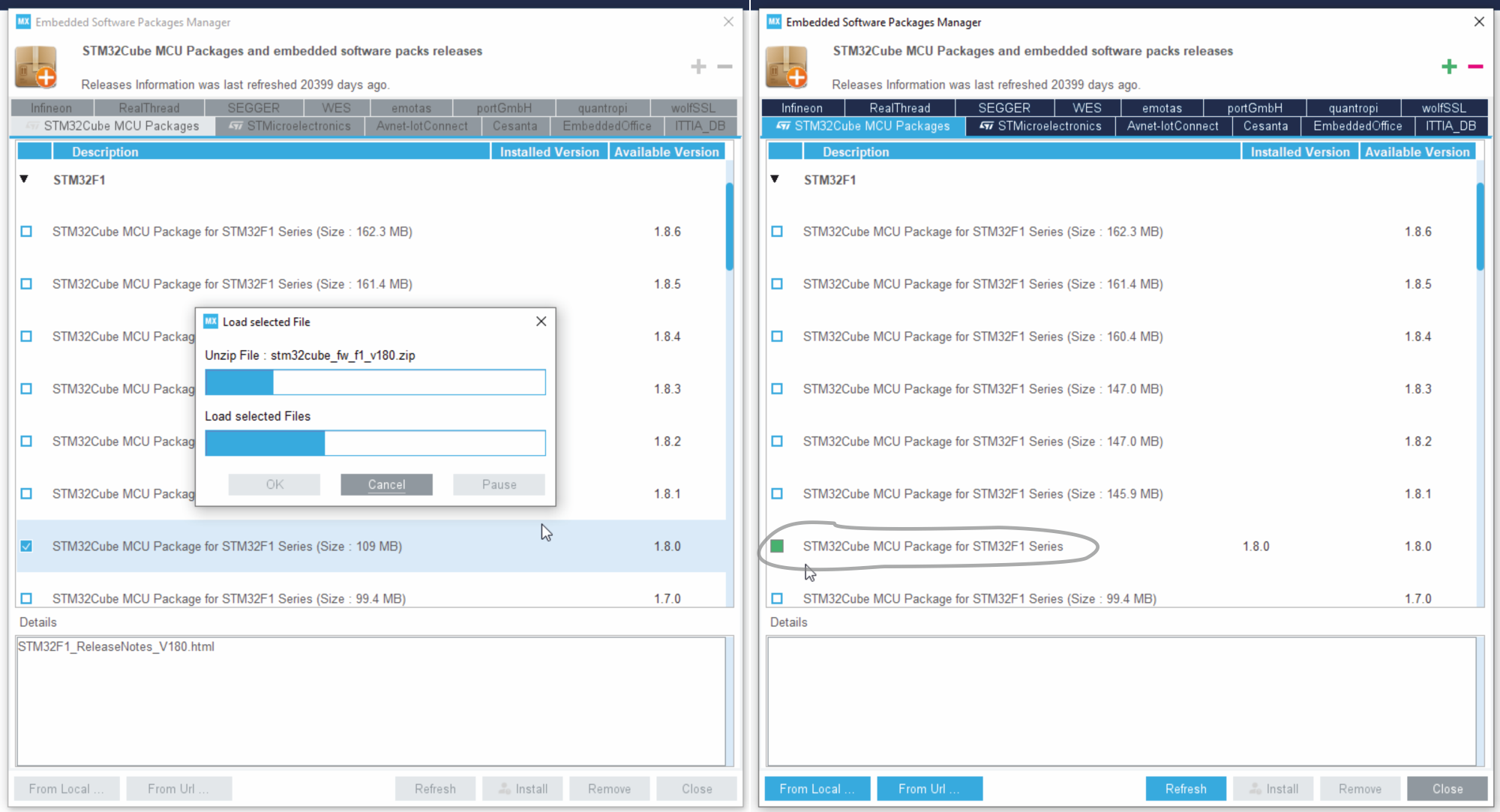Tick the 1.8.6 package checkbox in the right window
The image size is (1500, 812).
[x=777, y=232]
